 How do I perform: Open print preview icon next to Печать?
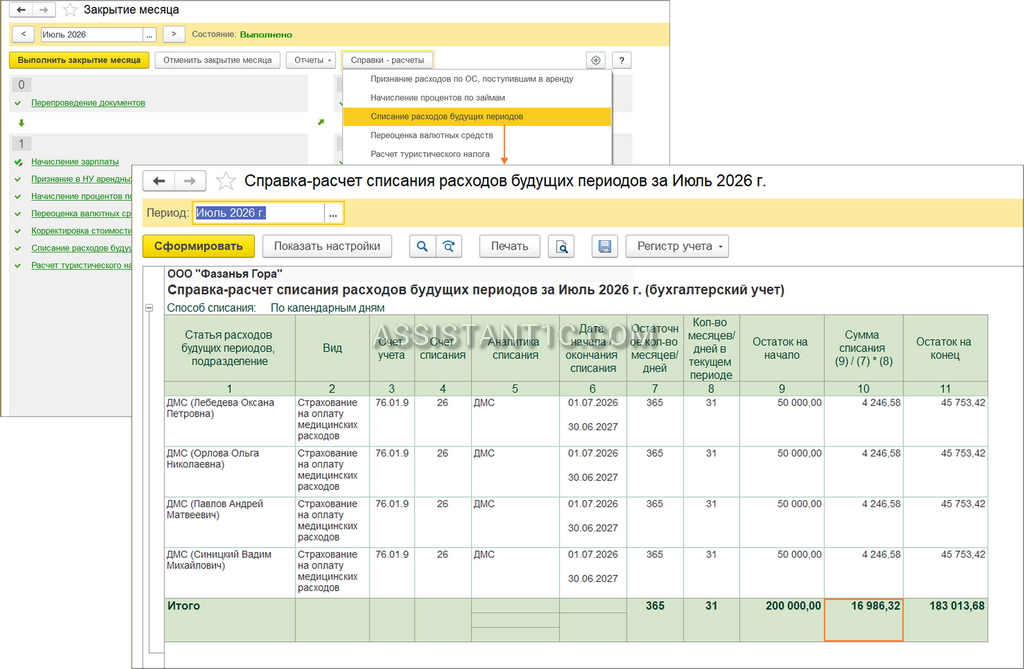pyautogui.click(x=562, y=246)
